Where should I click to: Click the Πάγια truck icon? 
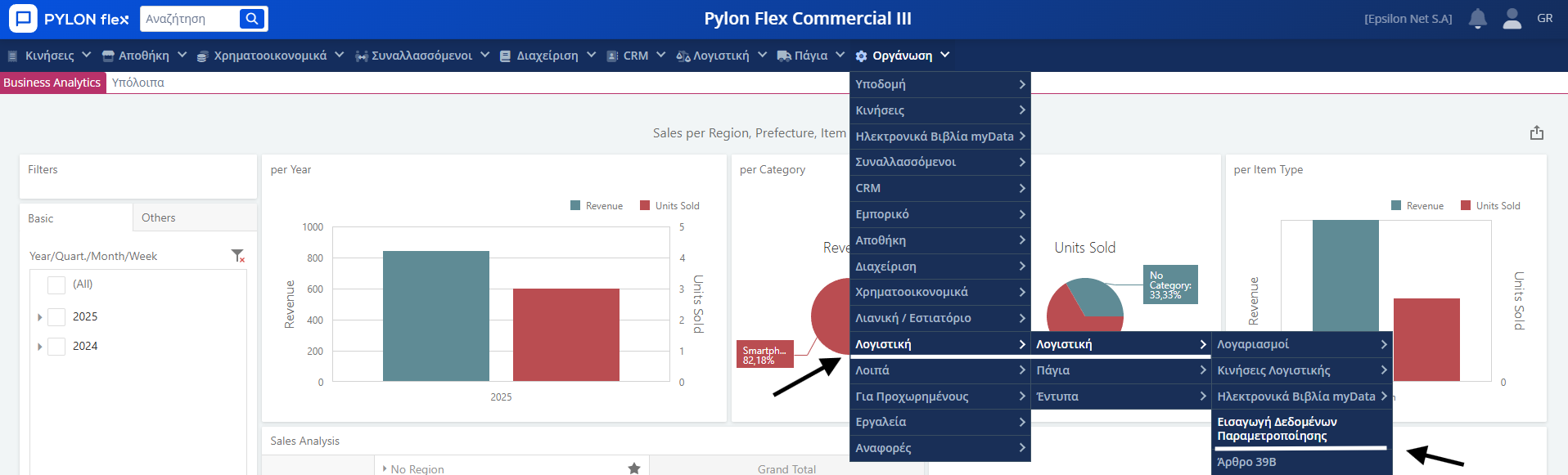[783, 56]
